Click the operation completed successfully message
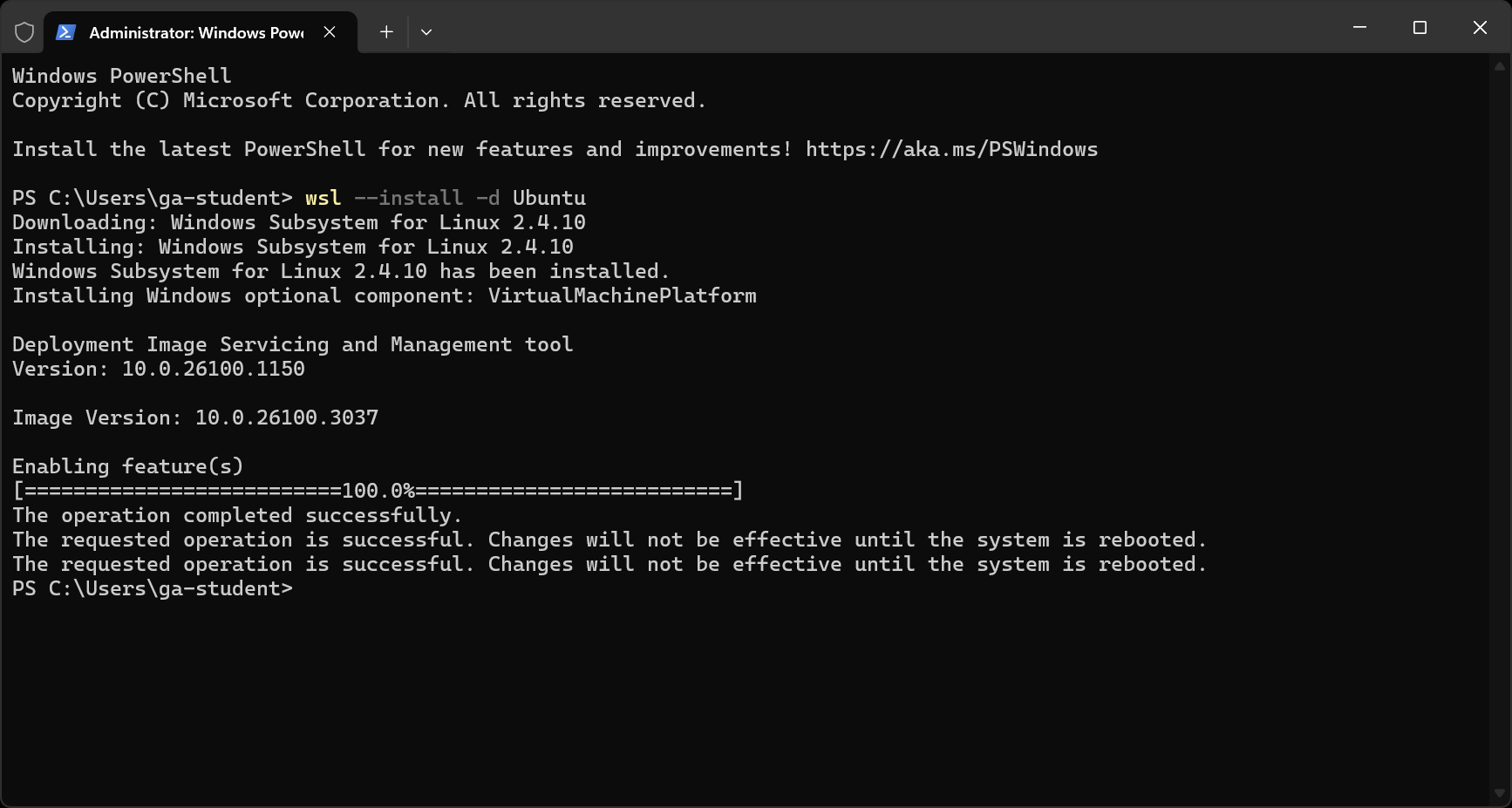The width and height of the screenshot is (1512, 808). 236,515
